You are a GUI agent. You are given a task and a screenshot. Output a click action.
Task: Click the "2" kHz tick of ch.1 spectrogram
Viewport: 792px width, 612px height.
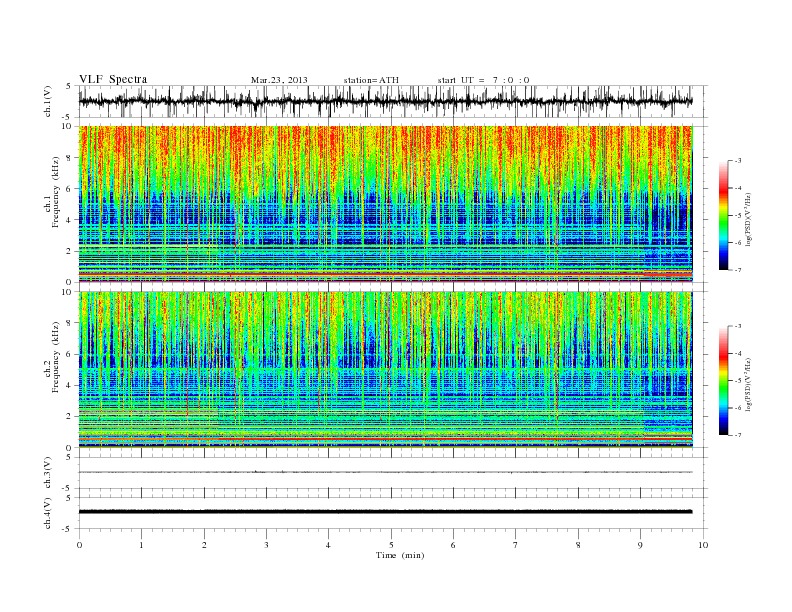coord(70,251)
